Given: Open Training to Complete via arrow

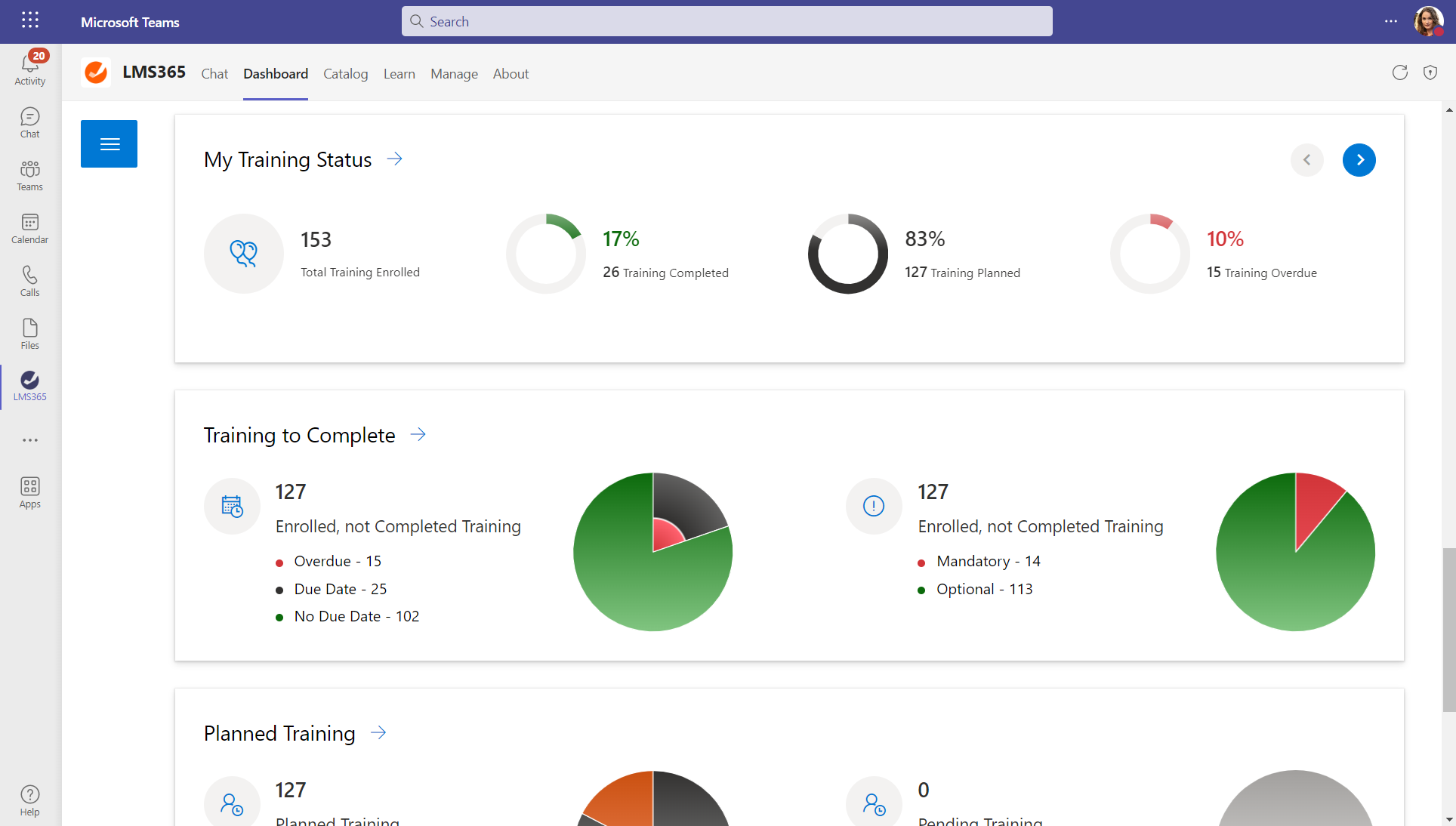Looking at the screenshot, I should [x=418, y=434].
